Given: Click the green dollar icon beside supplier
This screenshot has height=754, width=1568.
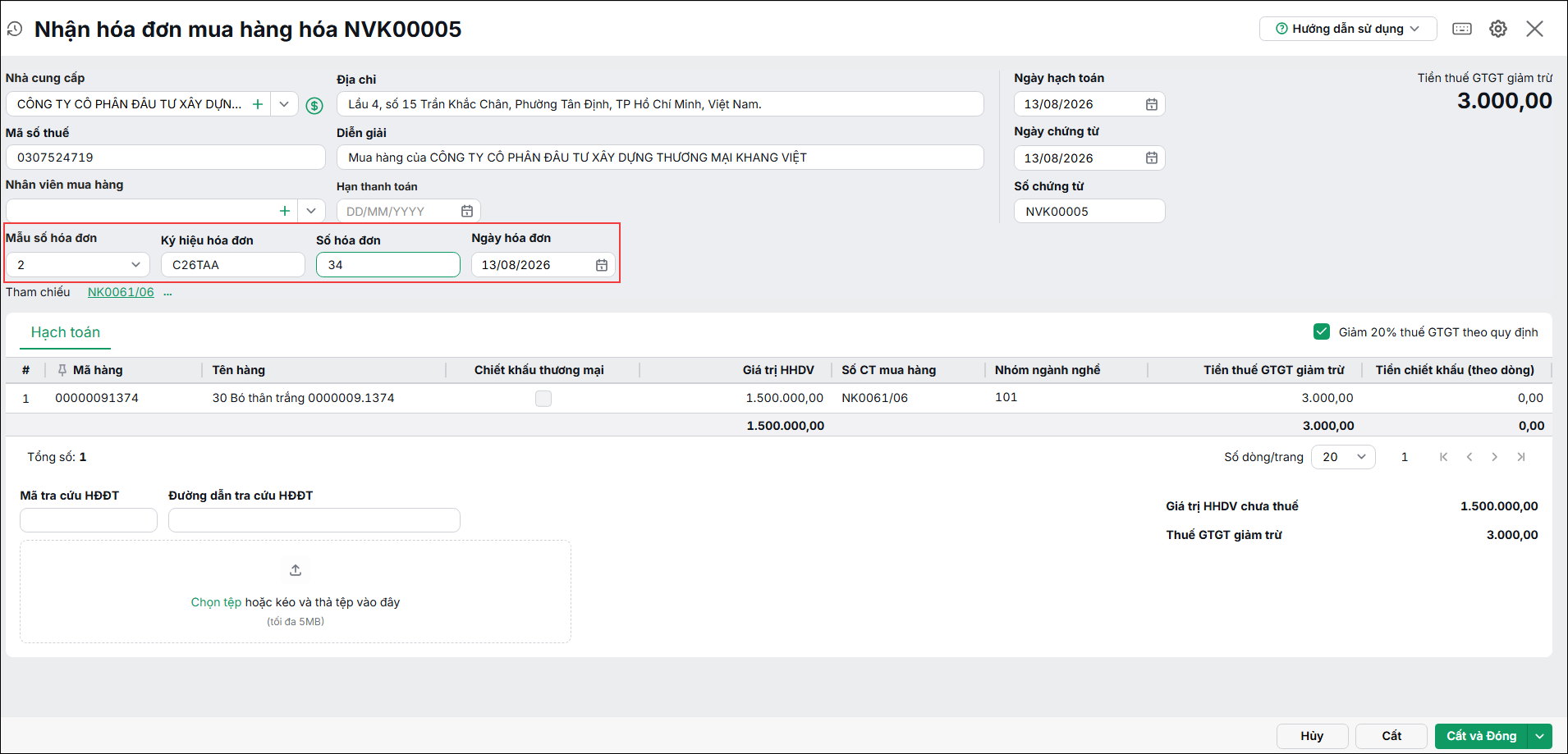Looking at the screenshot, I should (314, 105).
